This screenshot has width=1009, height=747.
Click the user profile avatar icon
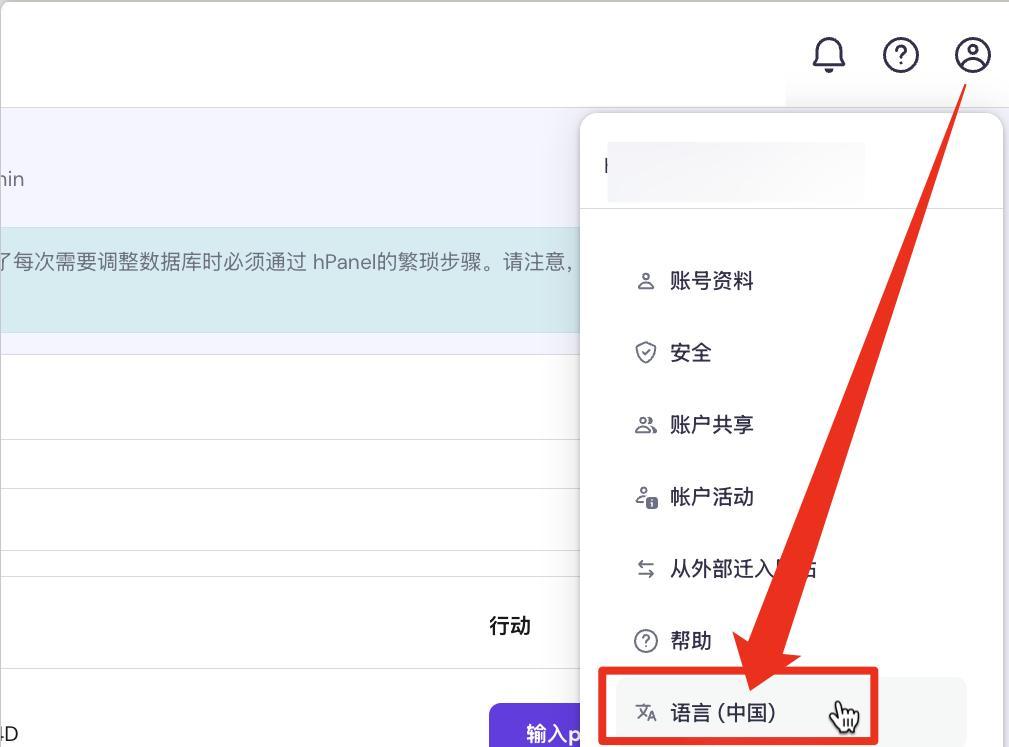[971, 55]
